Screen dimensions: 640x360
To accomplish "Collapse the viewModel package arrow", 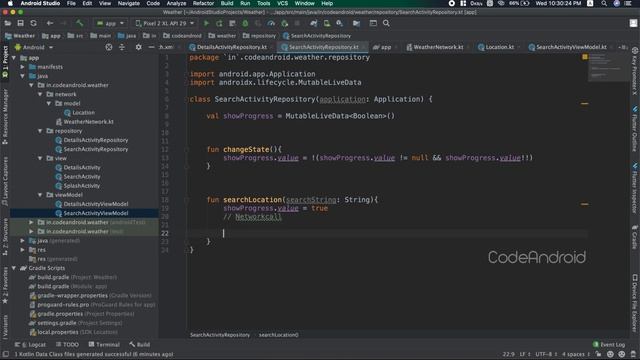I will point(40,195).
